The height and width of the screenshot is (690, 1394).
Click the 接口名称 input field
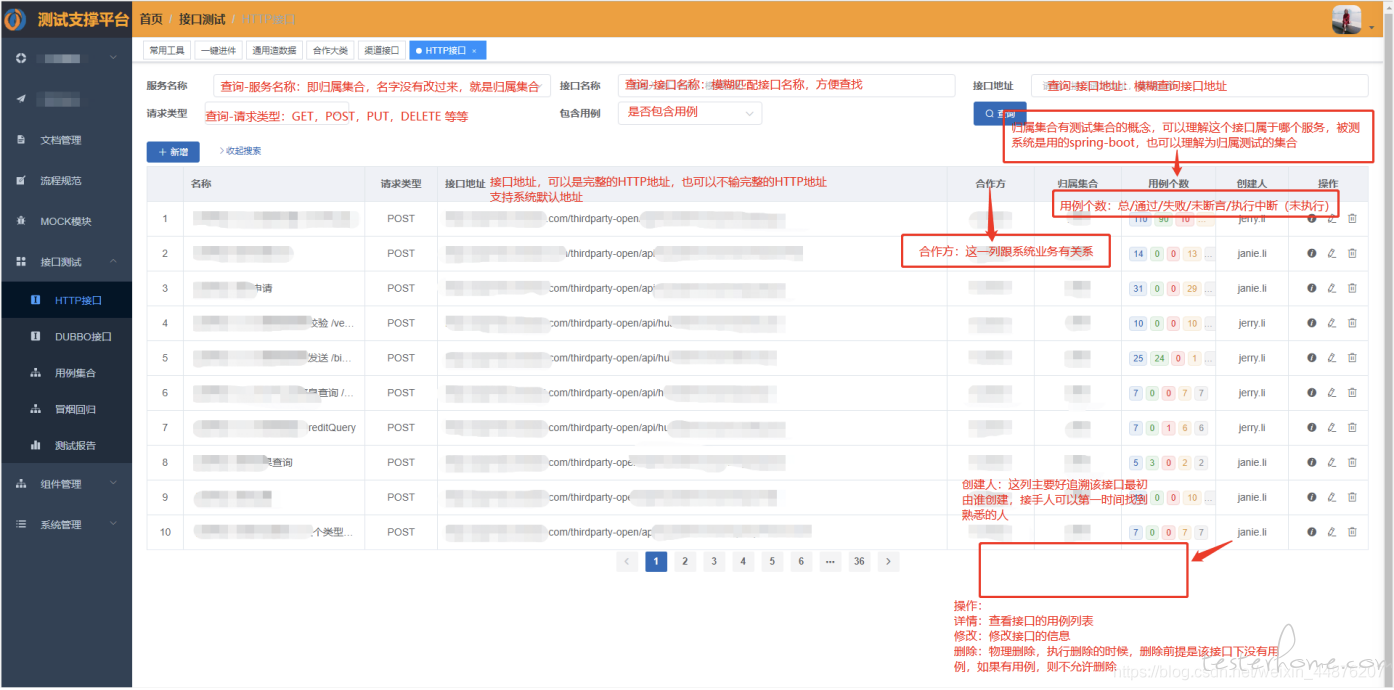786,86
